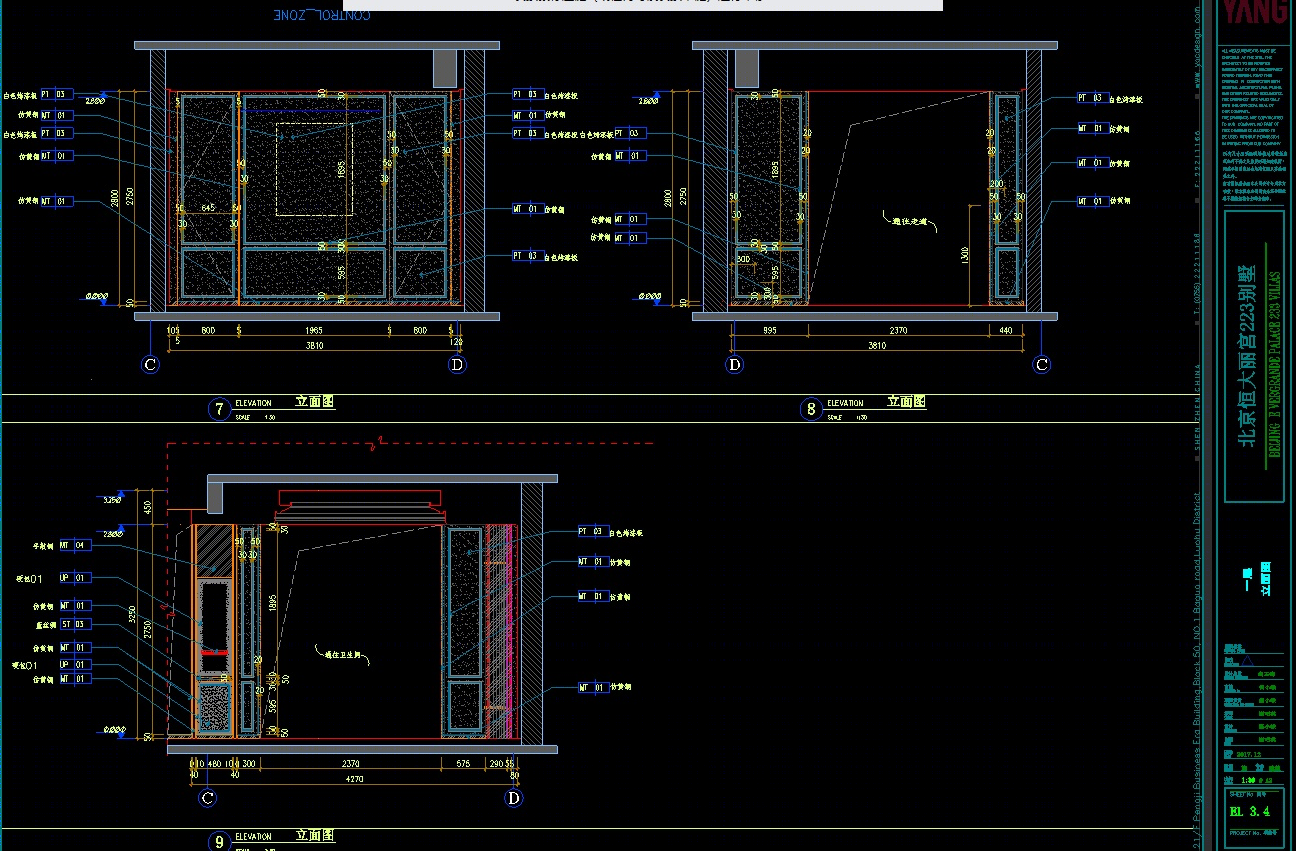Click the elevation number 7 circle marker
The width and height of the screenshot is (1296, 851).
pyautogui.click(x=219, y=409)
